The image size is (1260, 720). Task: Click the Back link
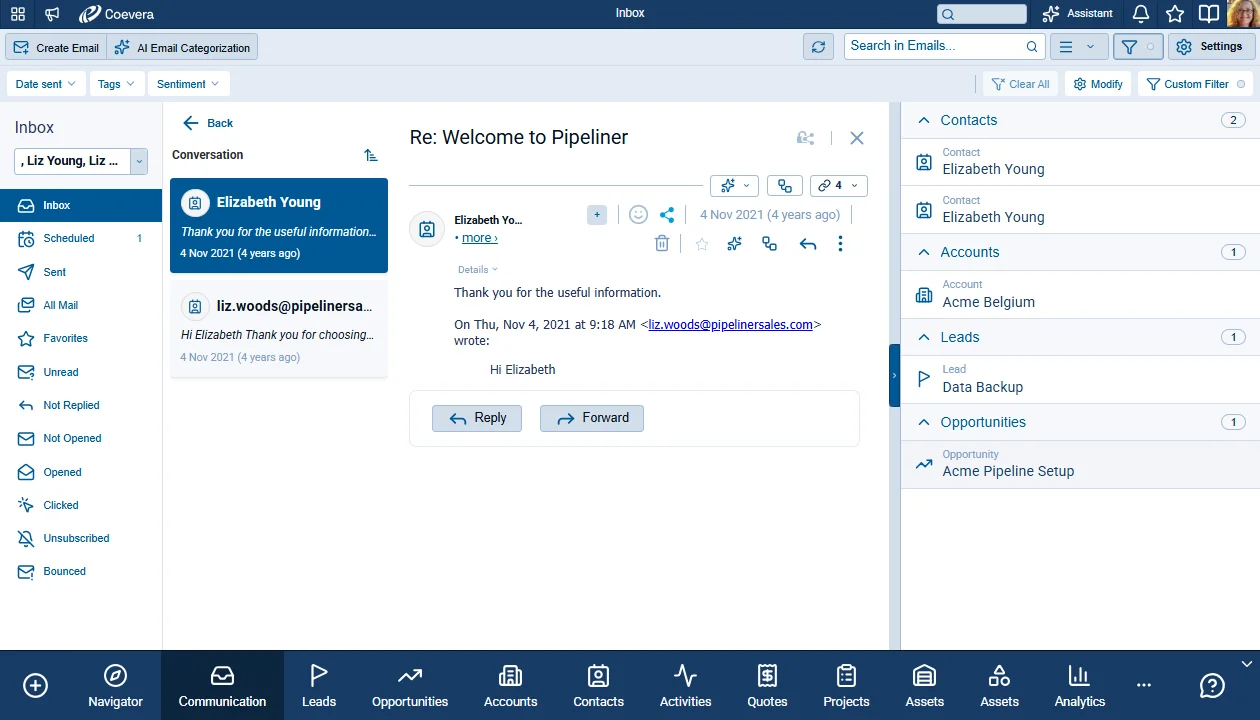[208, 123]
